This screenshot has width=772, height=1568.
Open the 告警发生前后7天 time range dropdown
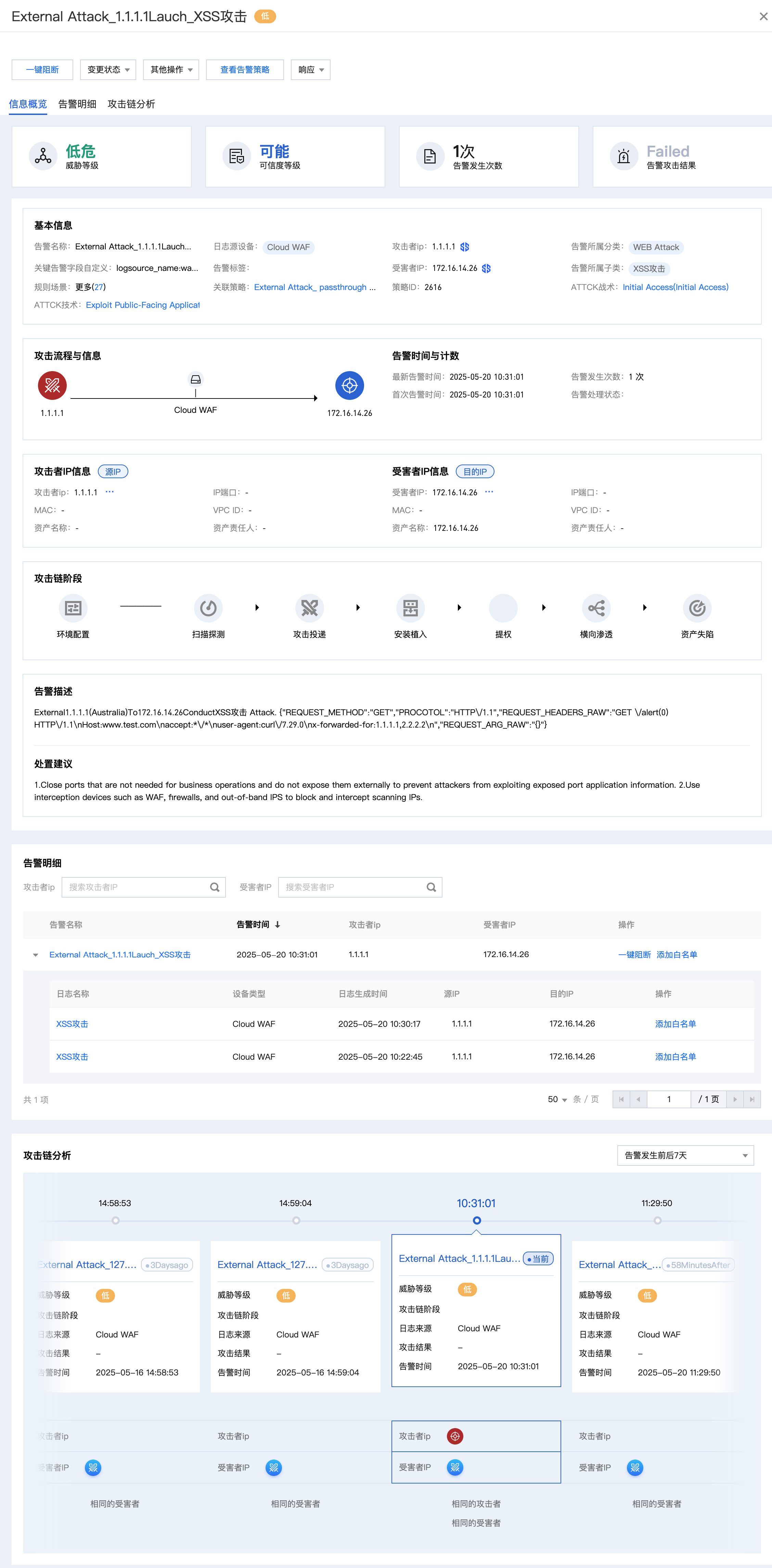coord(685,1155)
